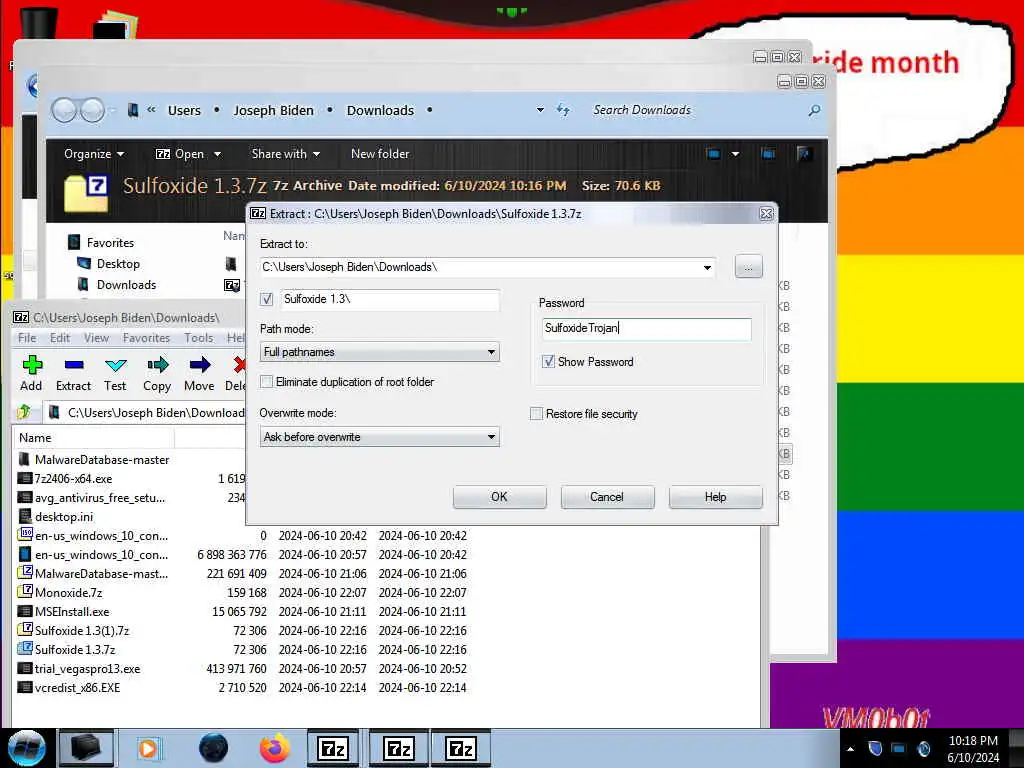The height and width of the screenshot is (768, 1024).
Task: Click the Password input field
Action: pos(647,328)
